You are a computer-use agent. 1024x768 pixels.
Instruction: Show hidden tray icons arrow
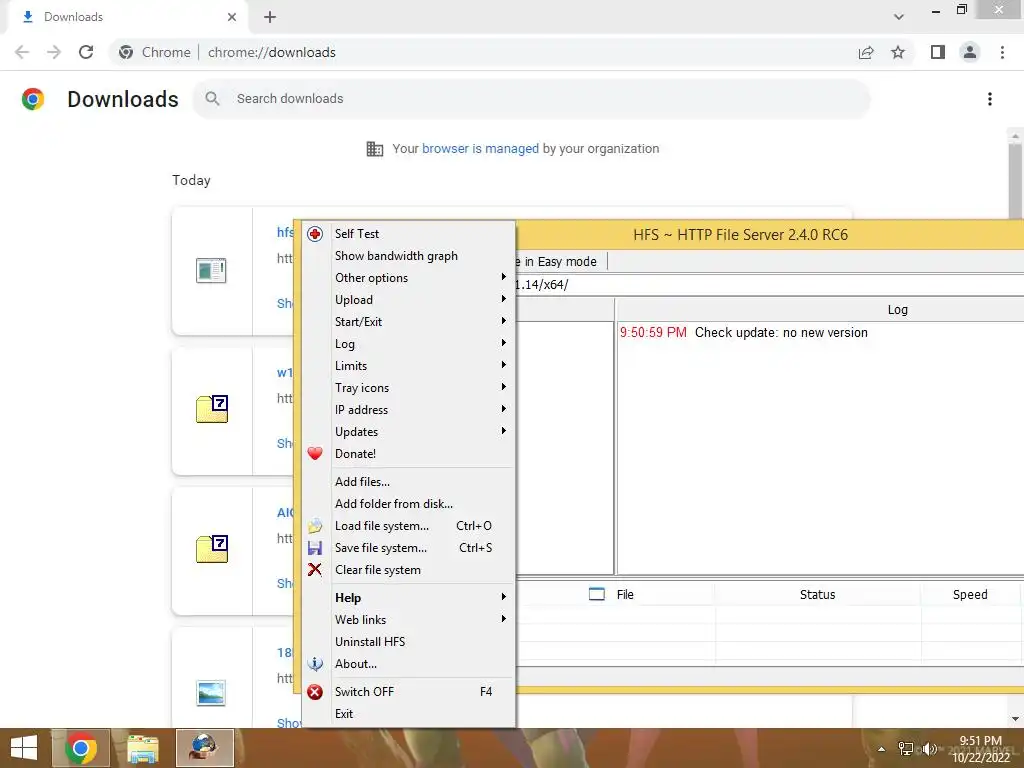click(x=882, y=749)
